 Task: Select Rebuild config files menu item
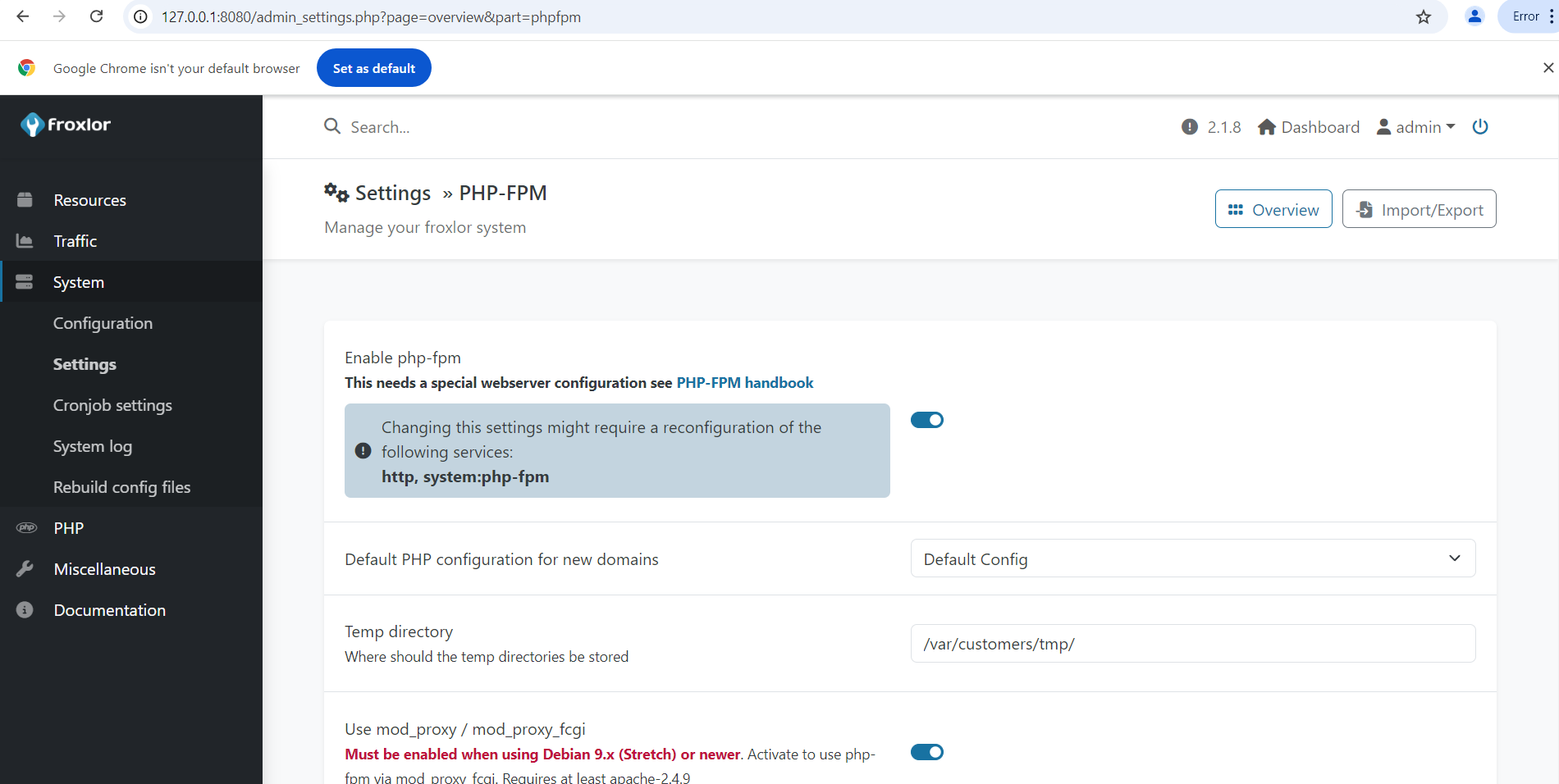(x=121, y=487)
